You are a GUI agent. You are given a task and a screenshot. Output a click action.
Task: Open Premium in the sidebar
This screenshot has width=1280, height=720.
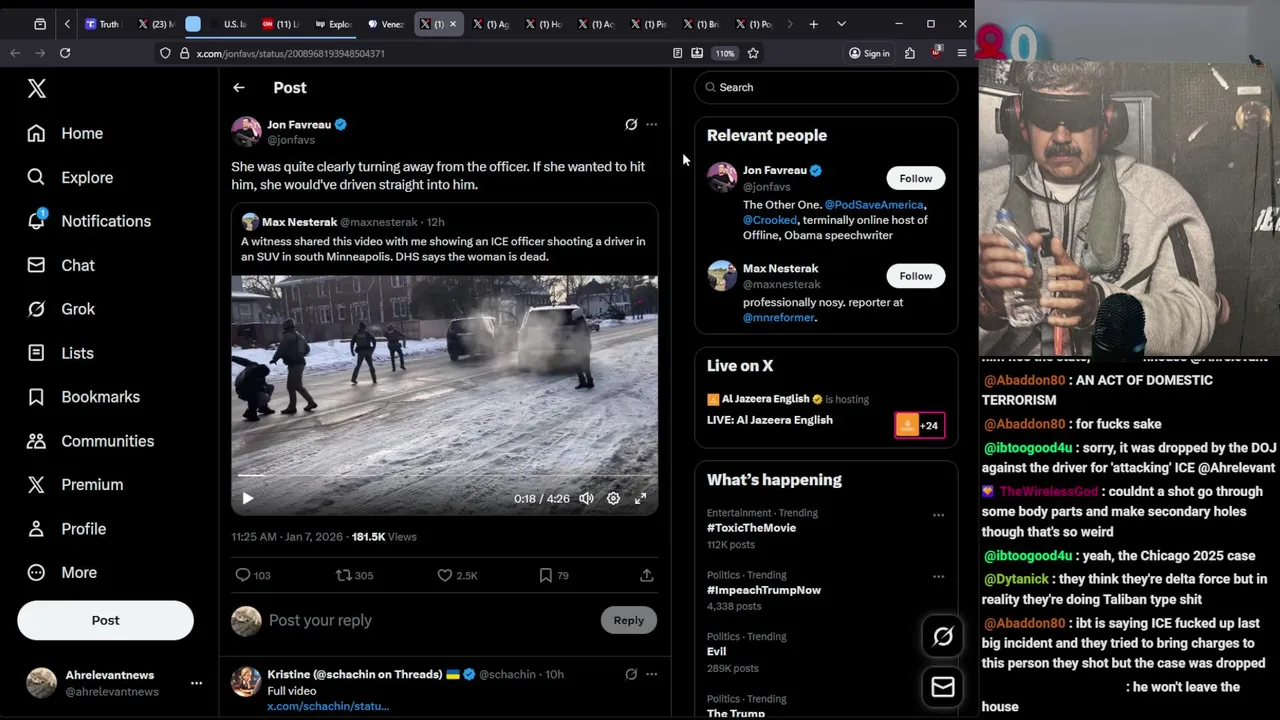pos(75,485)
